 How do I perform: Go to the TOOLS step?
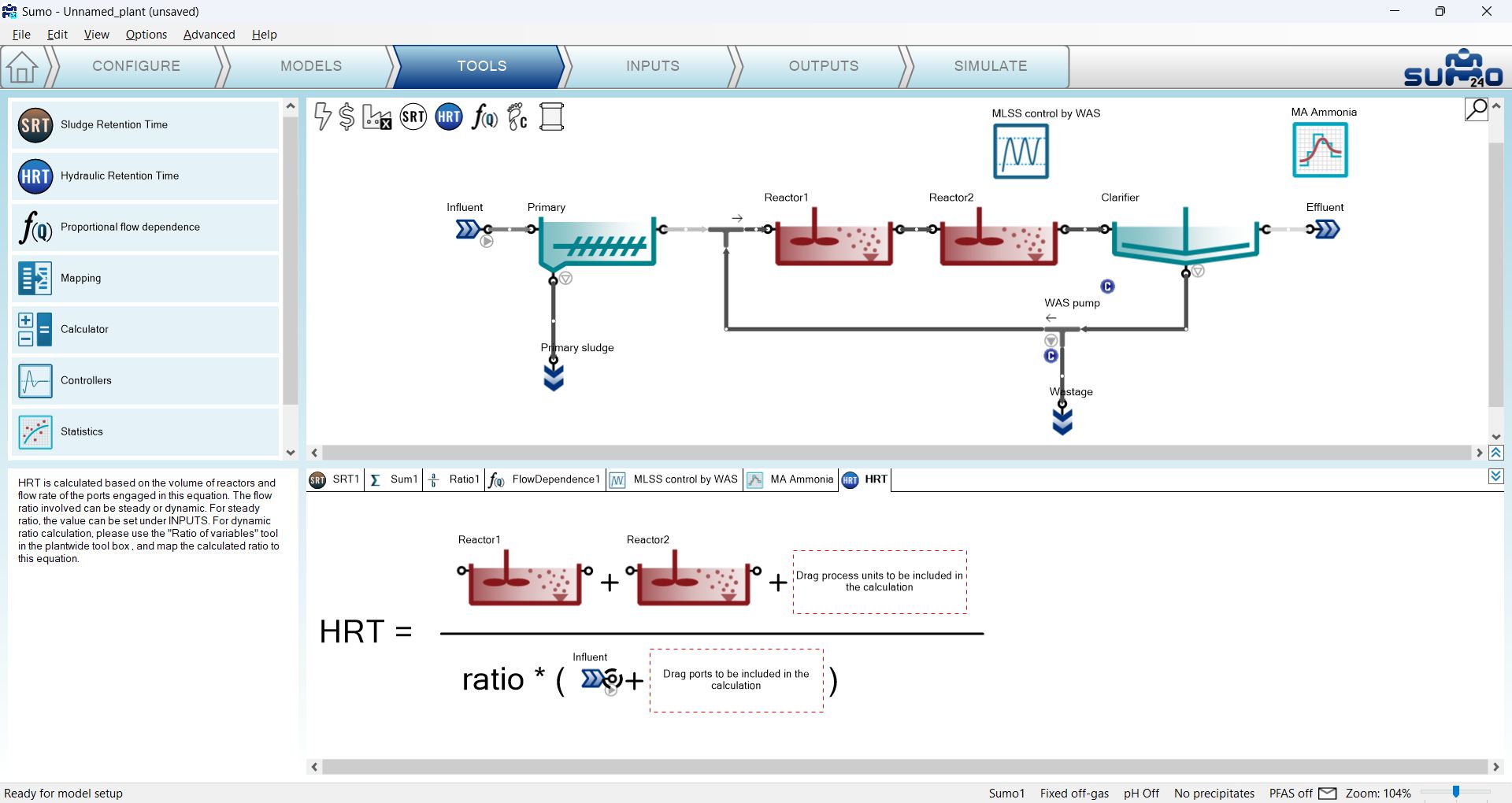tap(481, 66)
